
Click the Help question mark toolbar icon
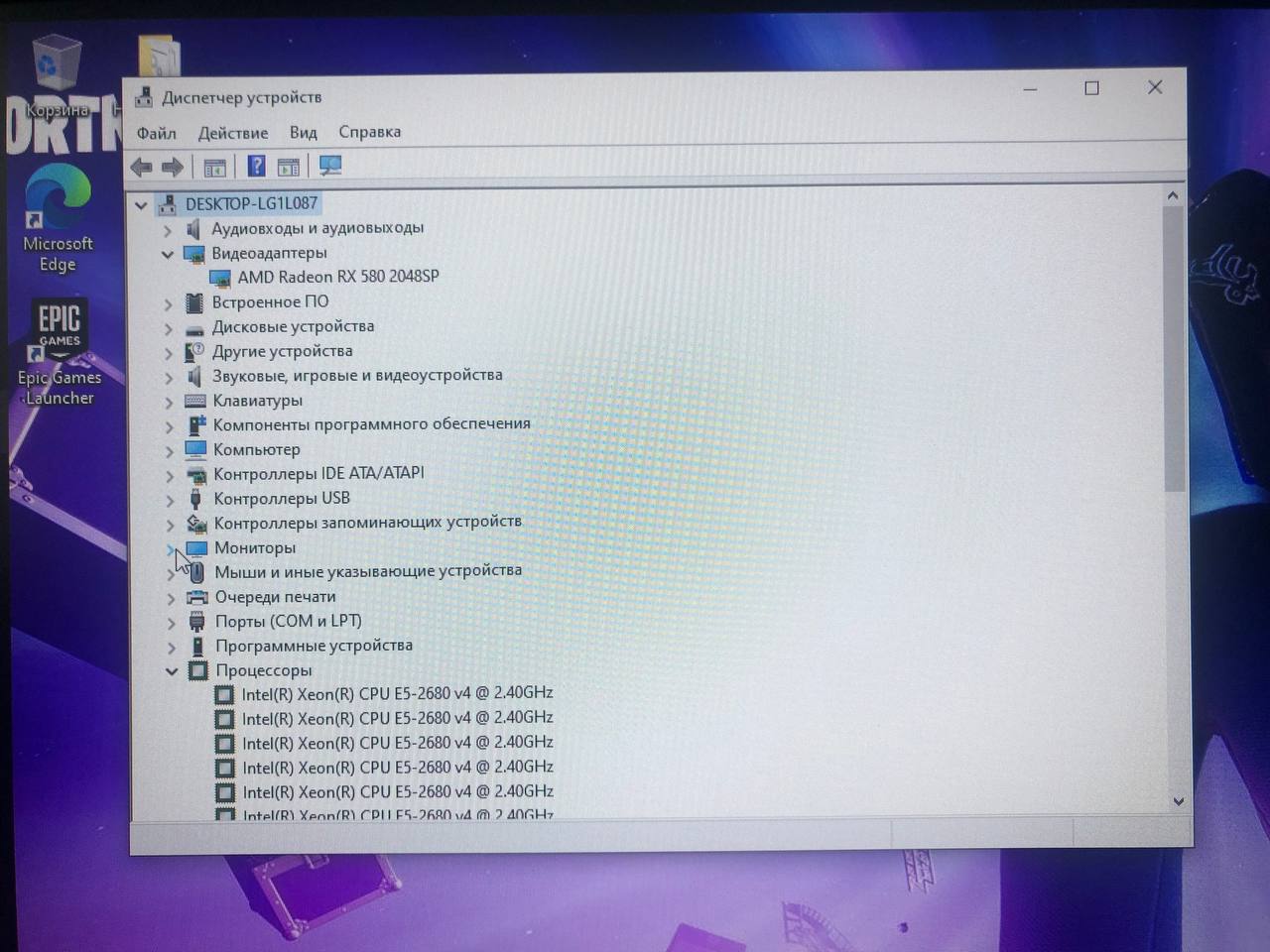[256, 166]
